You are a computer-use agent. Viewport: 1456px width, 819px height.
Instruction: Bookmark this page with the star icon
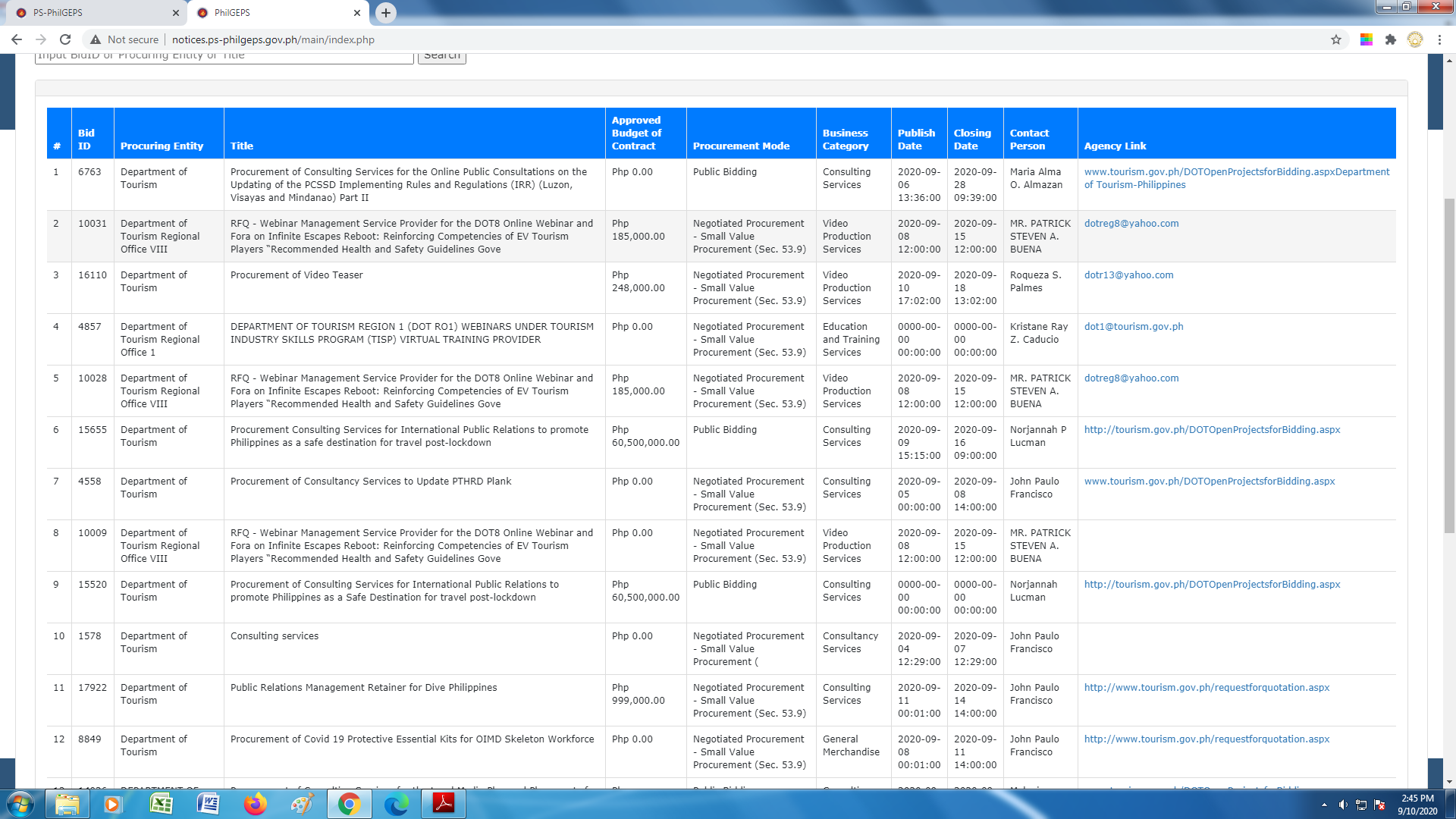1336,39
